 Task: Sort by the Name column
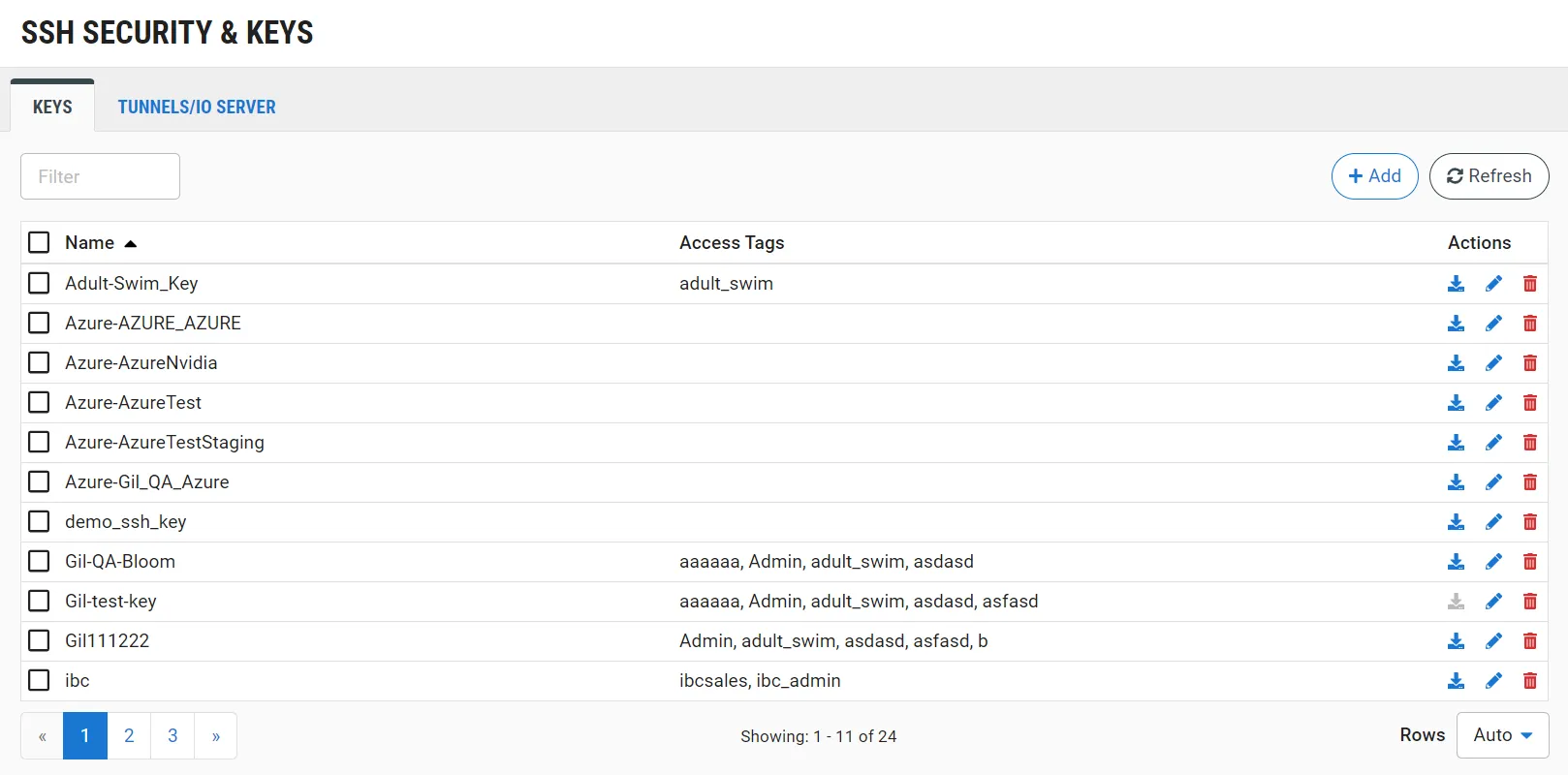pos(100,242)
